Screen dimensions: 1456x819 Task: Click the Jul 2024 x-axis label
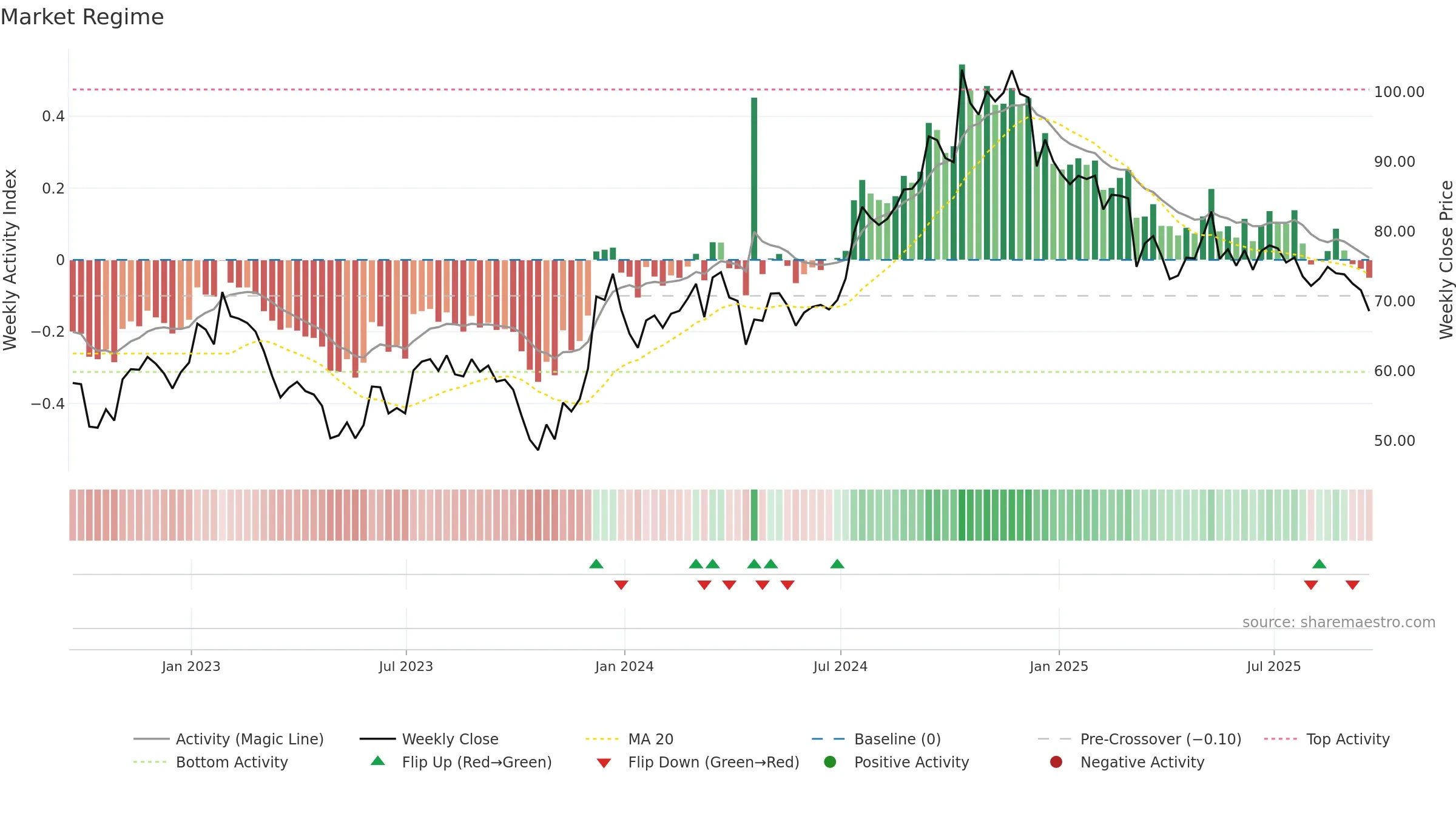click(x=840, y=666)
